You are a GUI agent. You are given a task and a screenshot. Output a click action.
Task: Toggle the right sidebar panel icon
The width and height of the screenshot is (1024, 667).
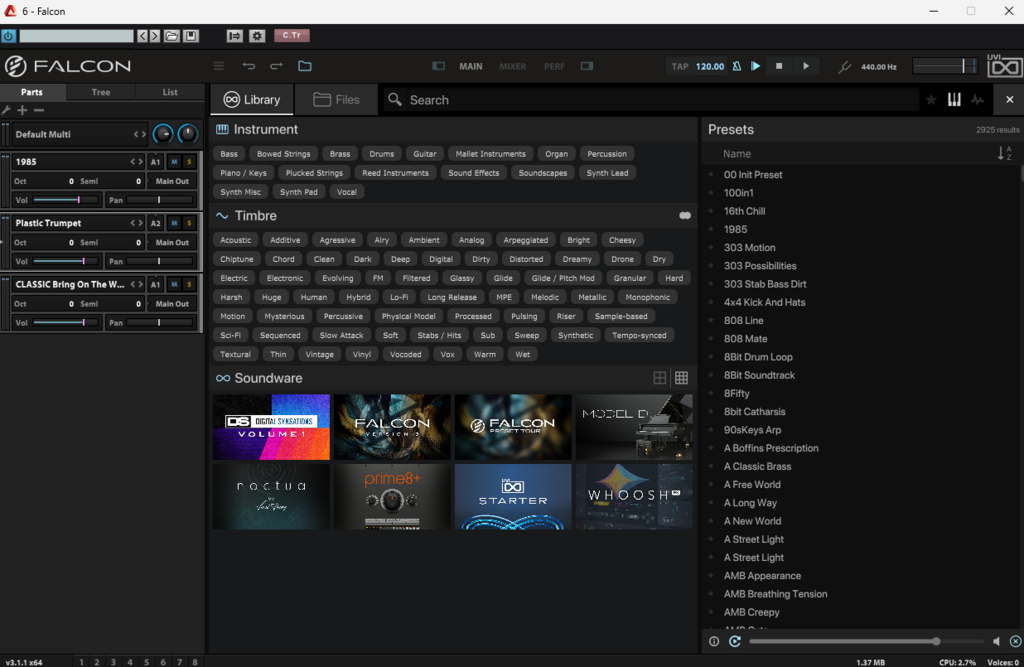point(587,66)
